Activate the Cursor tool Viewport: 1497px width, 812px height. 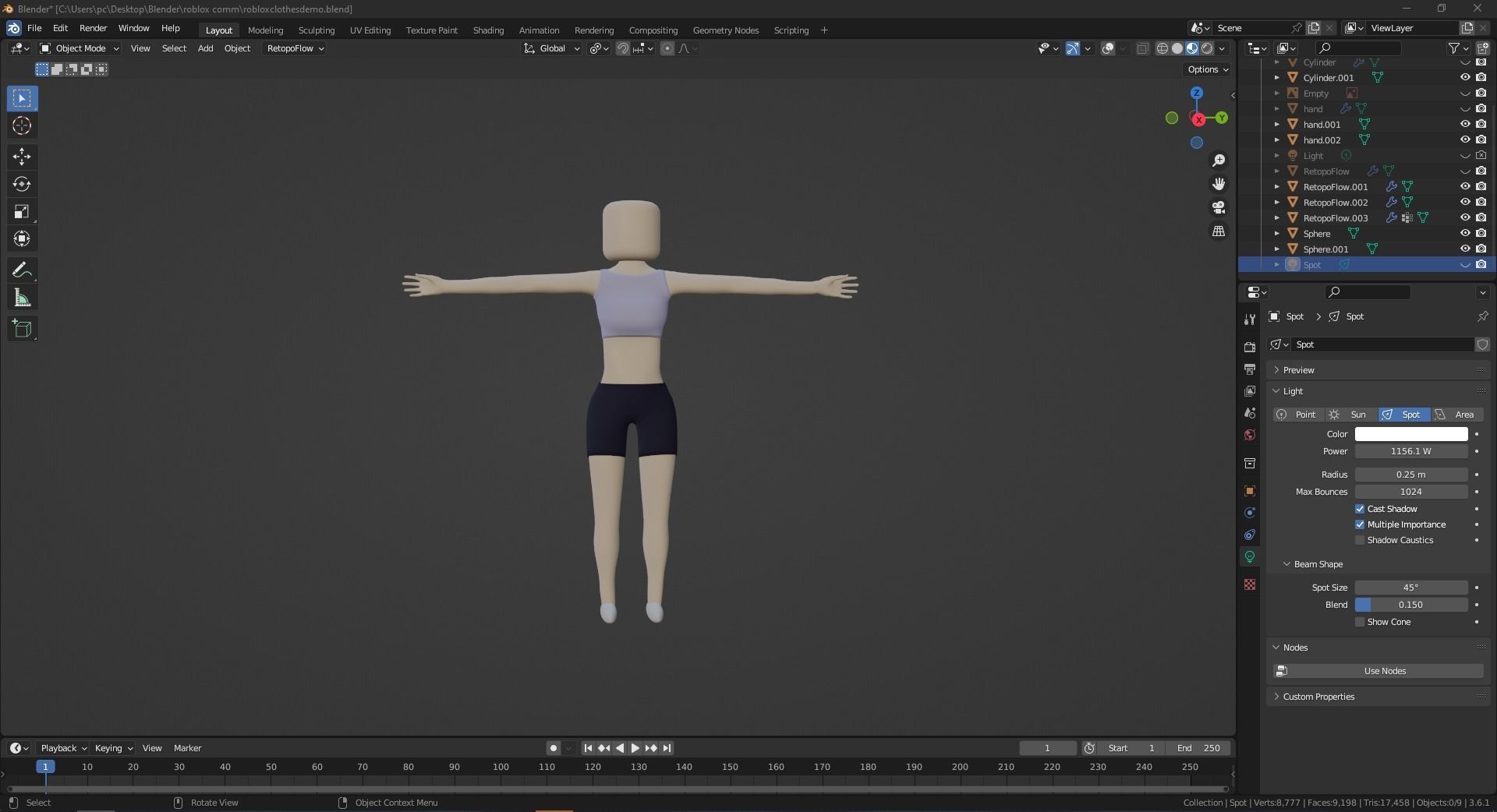22,125
